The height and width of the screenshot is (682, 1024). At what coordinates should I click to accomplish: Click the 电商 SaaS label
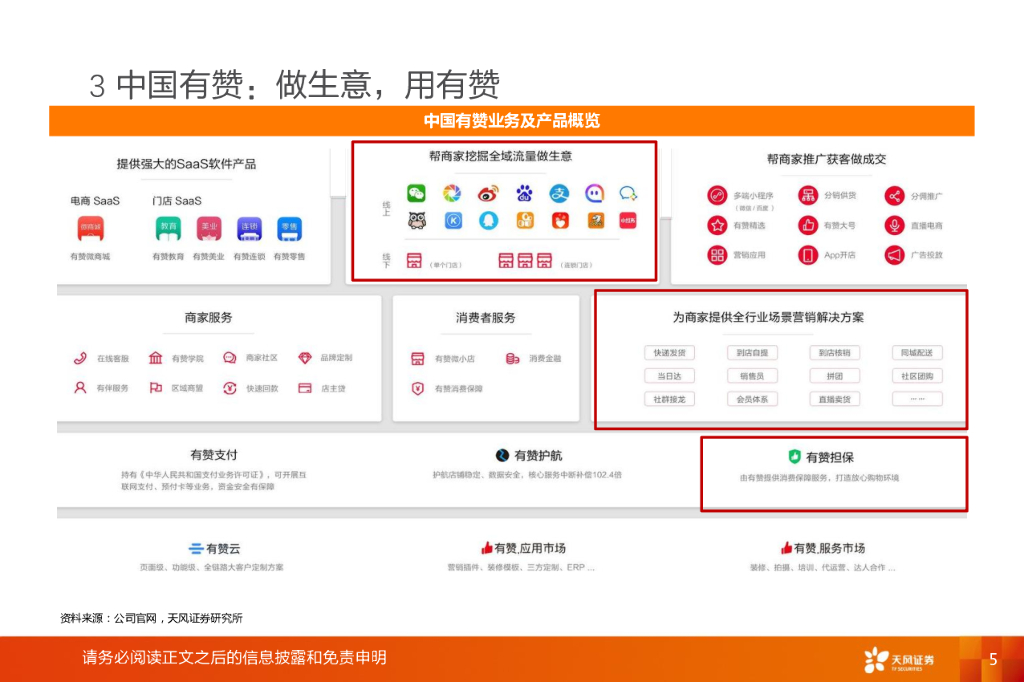[95, 201]
